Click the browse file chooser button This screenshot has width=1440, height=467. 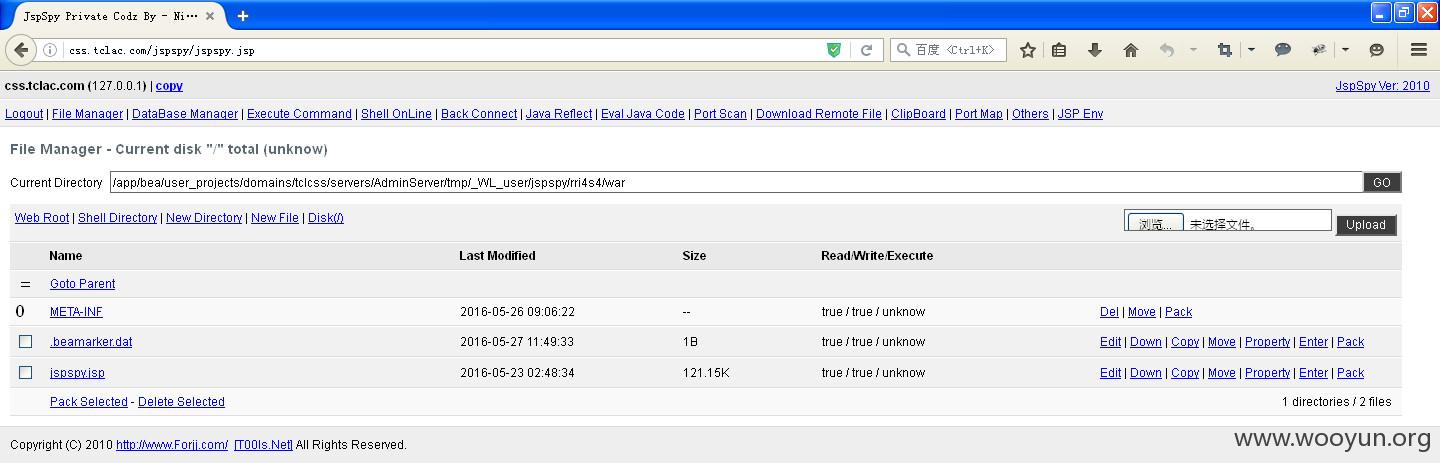tap(1156, 222)
